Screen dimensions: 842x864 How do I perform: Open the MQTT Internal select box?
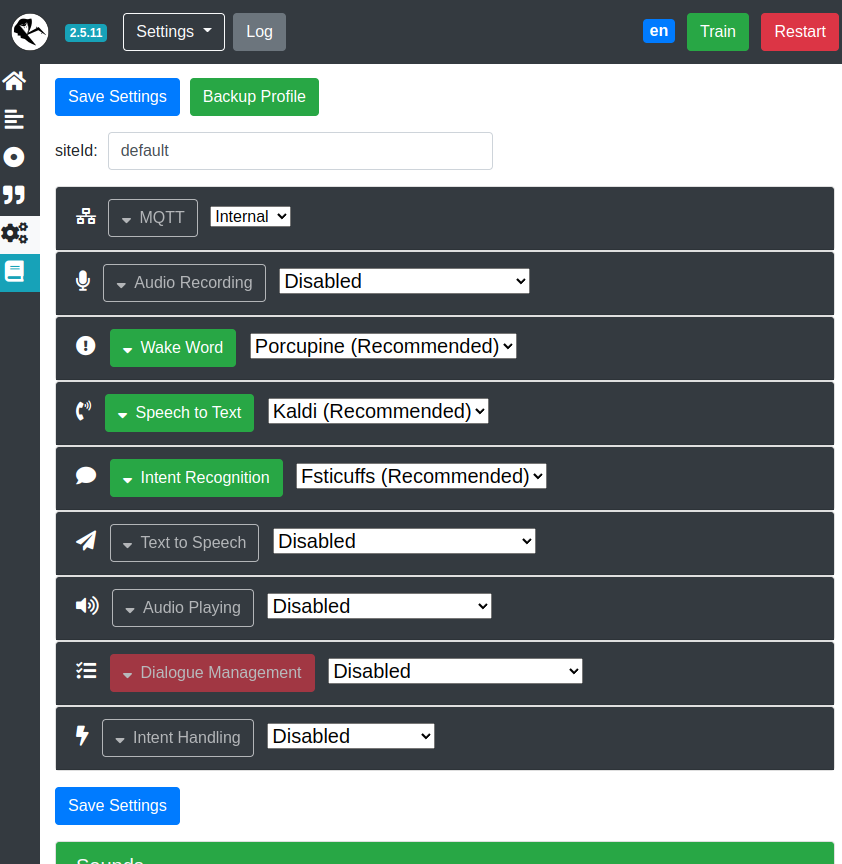click(x=250, y=216)
